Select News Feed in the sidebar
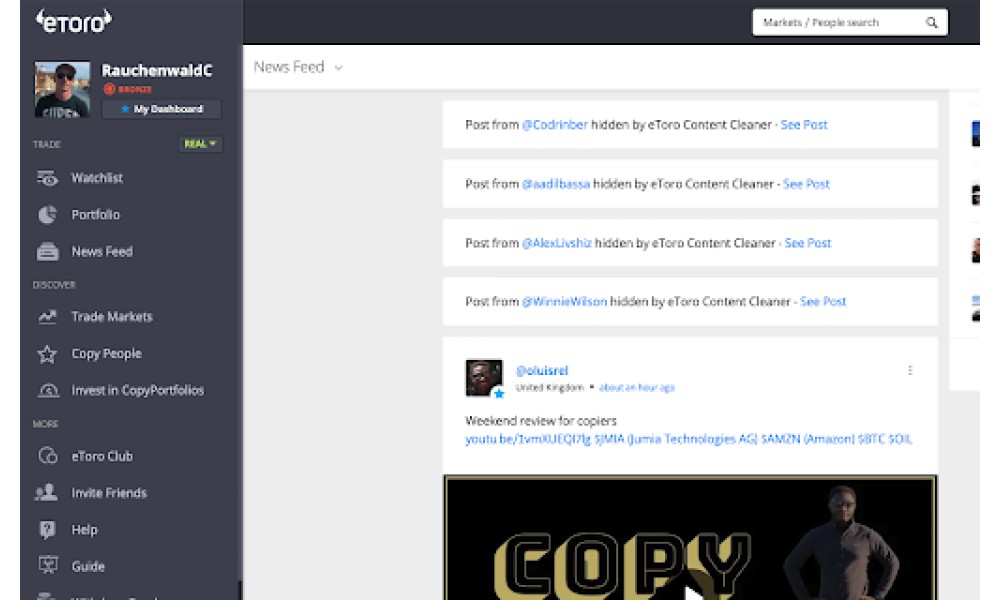 pyautogui.click(x=102, y=252)
